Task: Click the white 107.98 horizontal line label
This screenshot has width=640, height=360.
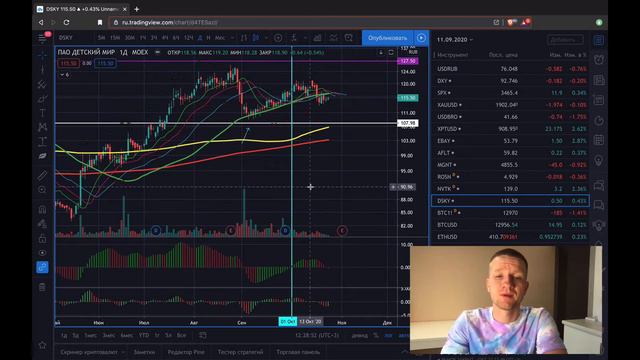Action: point(408,123)
